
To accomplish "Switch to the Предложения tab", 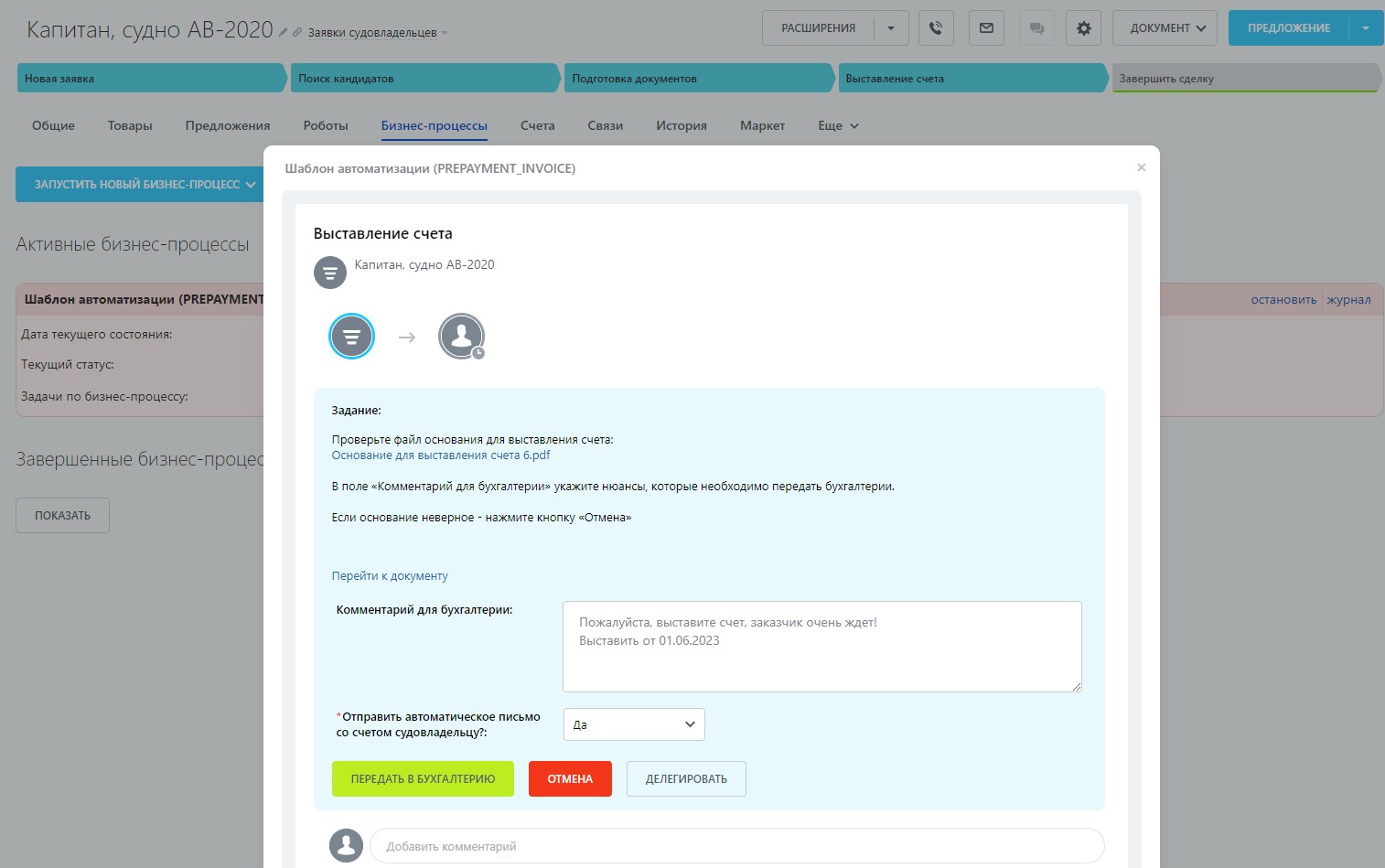I will (x=228, y=126).
